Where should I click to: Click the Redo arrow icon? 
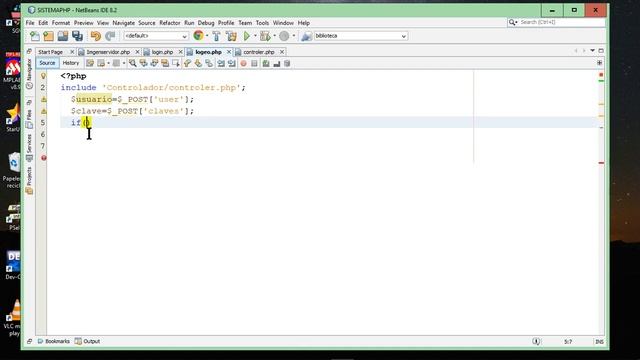pyautogui.click(x=110, y=36)
